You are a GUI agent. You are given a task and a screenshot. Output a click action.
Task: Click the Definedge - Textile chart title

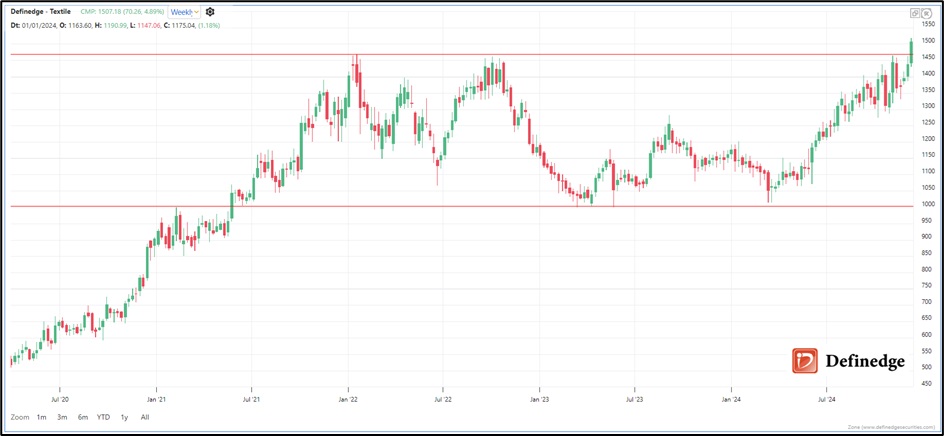coord(42,11)
